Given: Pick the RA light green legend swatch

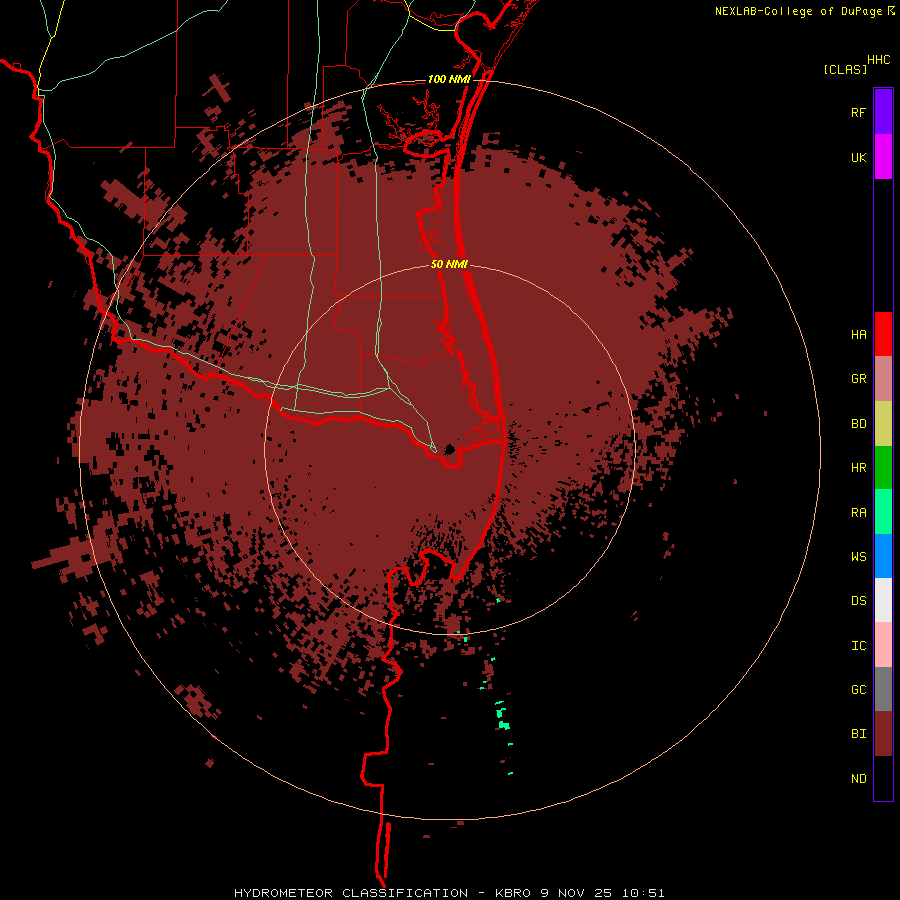Looking at the screenshot, I should [x=883, y=512].
